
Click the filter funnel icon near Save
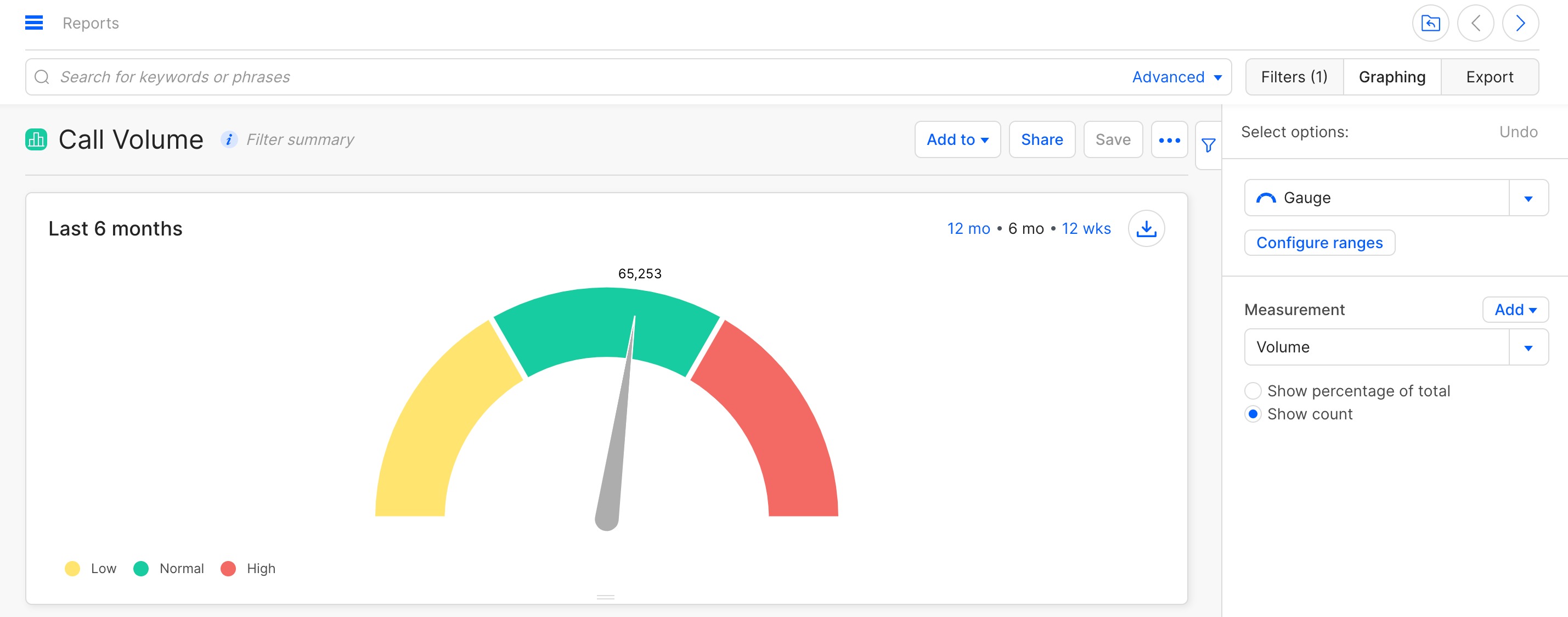click(1209, 144)
